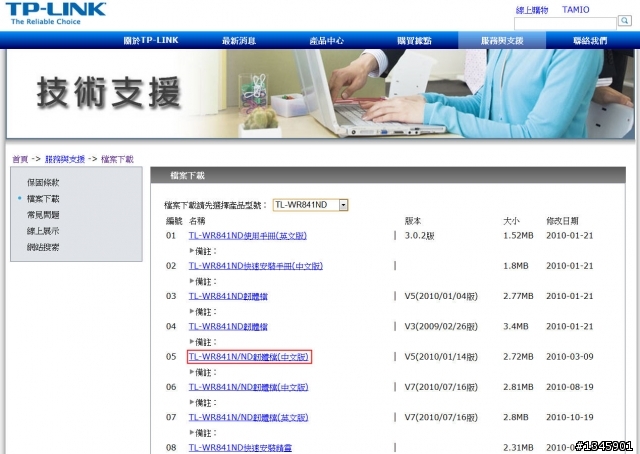Go to 服務與支援 in breadcrumb
This screenshot has width=640, height=454.
click(x=65, y=159)
